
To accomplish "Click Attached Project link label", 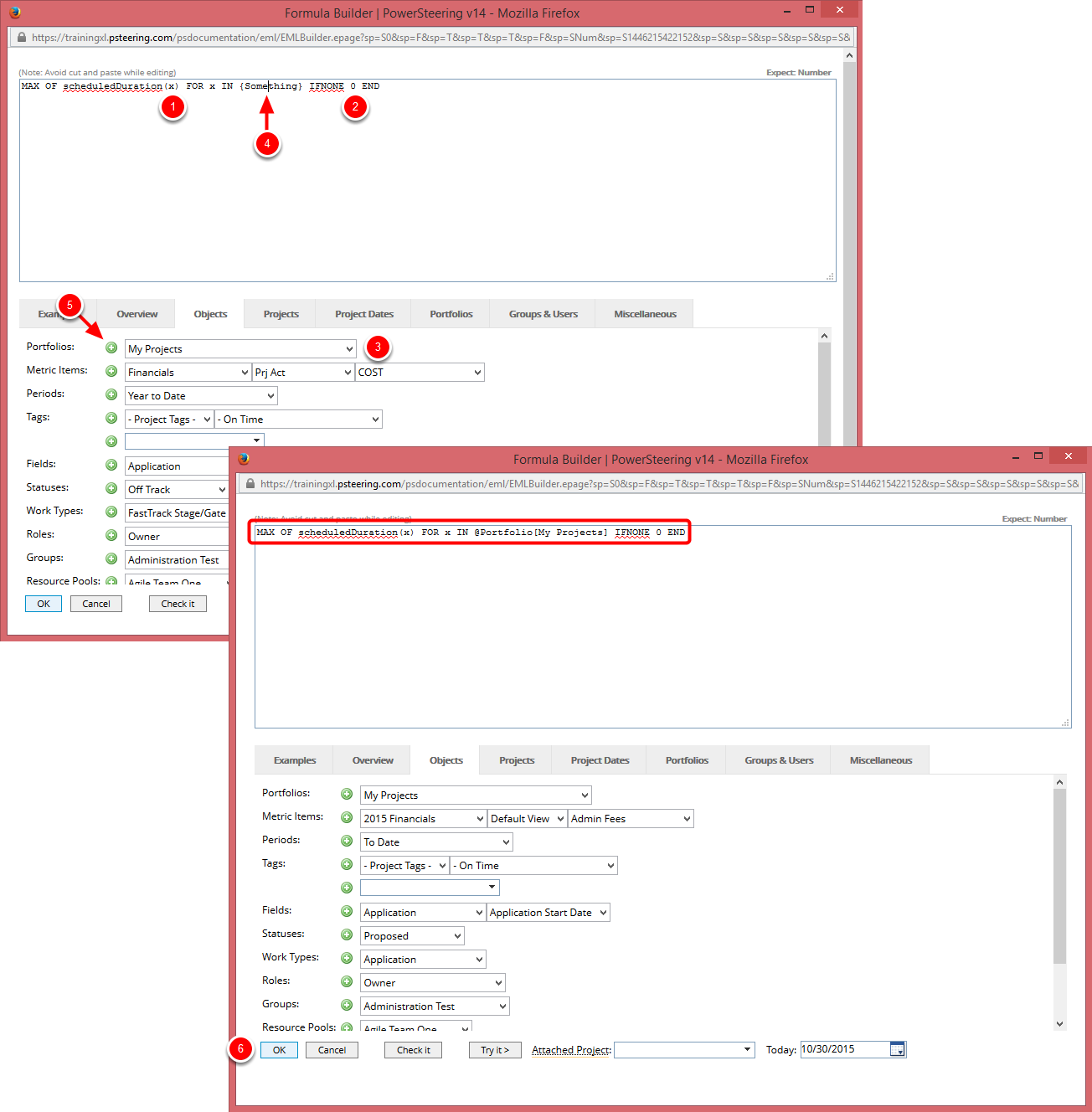I will click(x=571, y=1050).
